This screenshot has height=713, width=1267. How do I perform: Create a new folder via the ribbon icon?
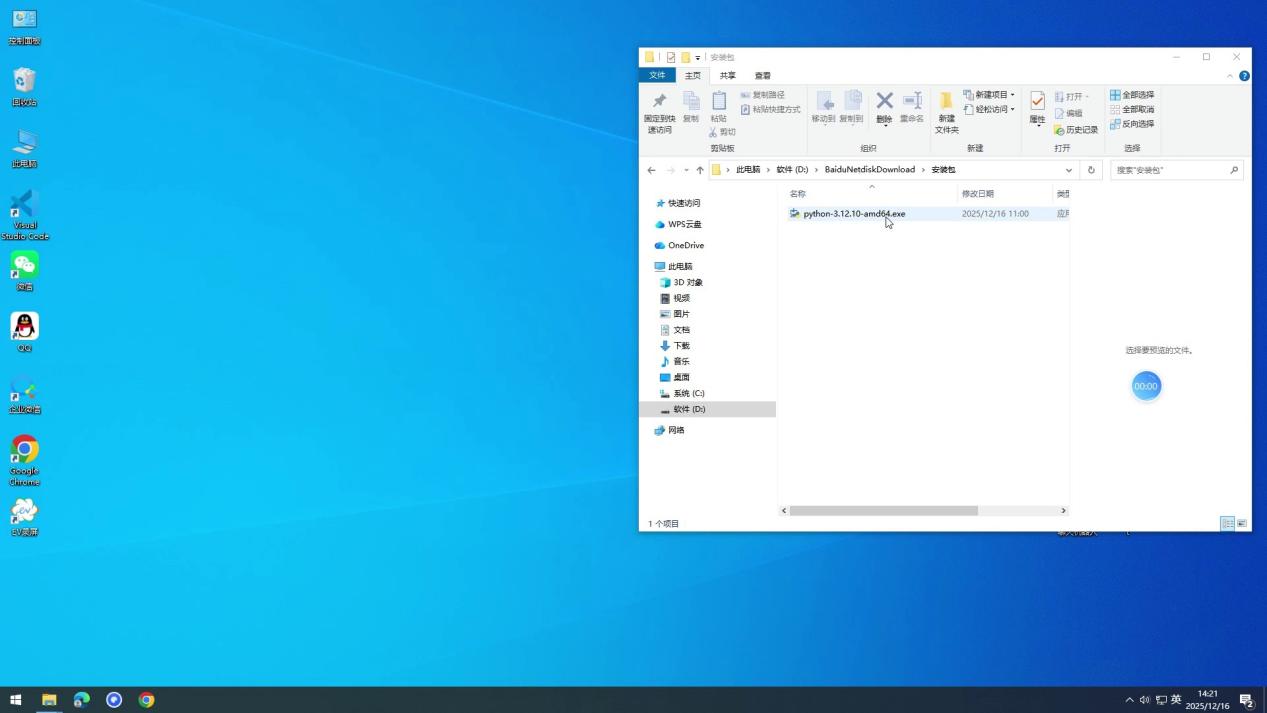pyautogui.click(x=946, y=108)
